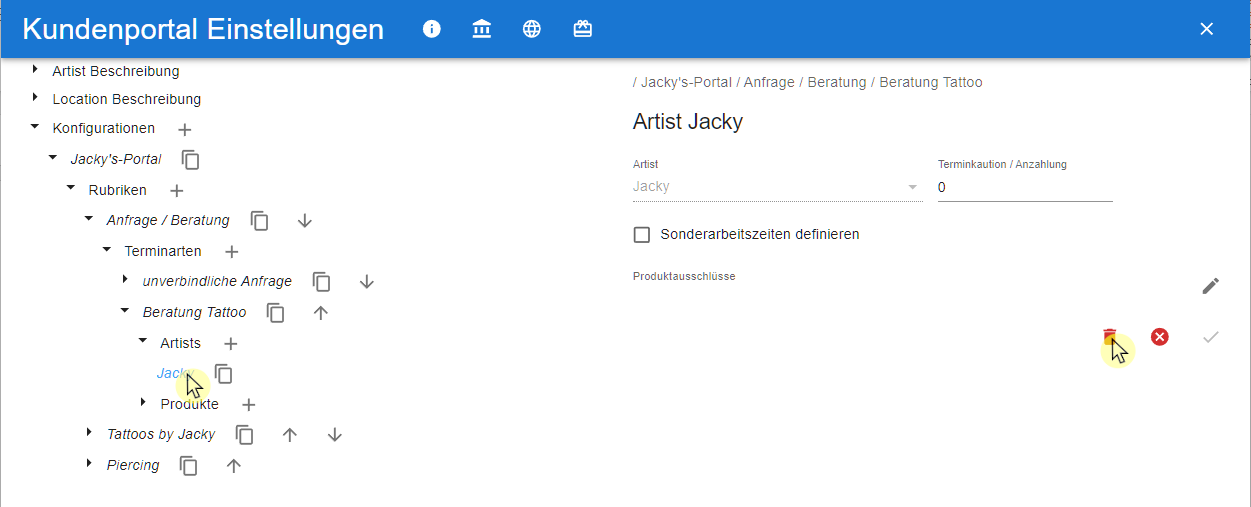Image resolution: width=1251 pixels, height=507 pixels.
Task: Enable Sonderarbeitszeiten definieren checkbox
Action: coord(642,235)
